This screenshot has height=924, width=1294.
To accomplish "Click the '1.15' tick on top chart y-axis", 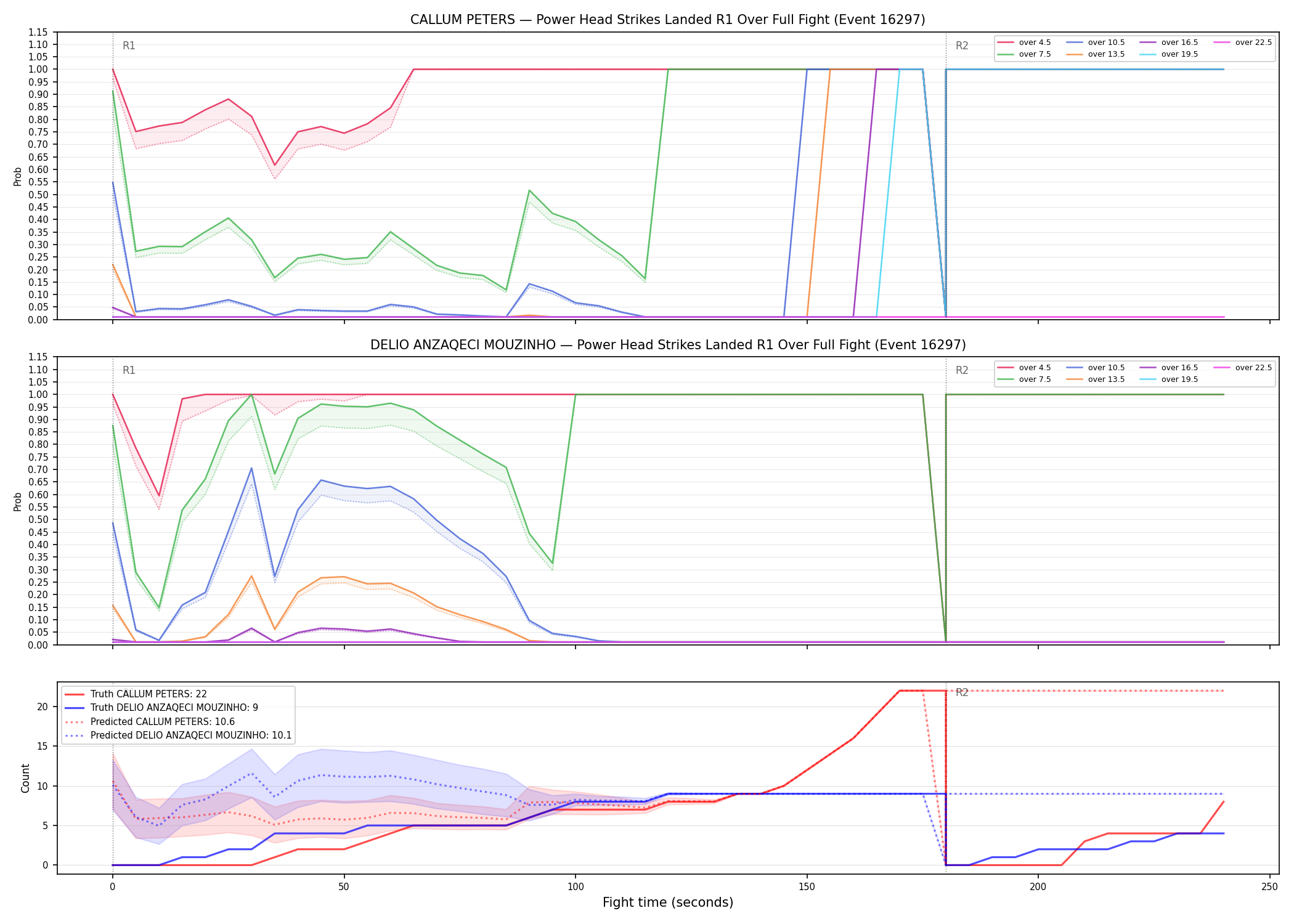I will (x=38, y=32).
